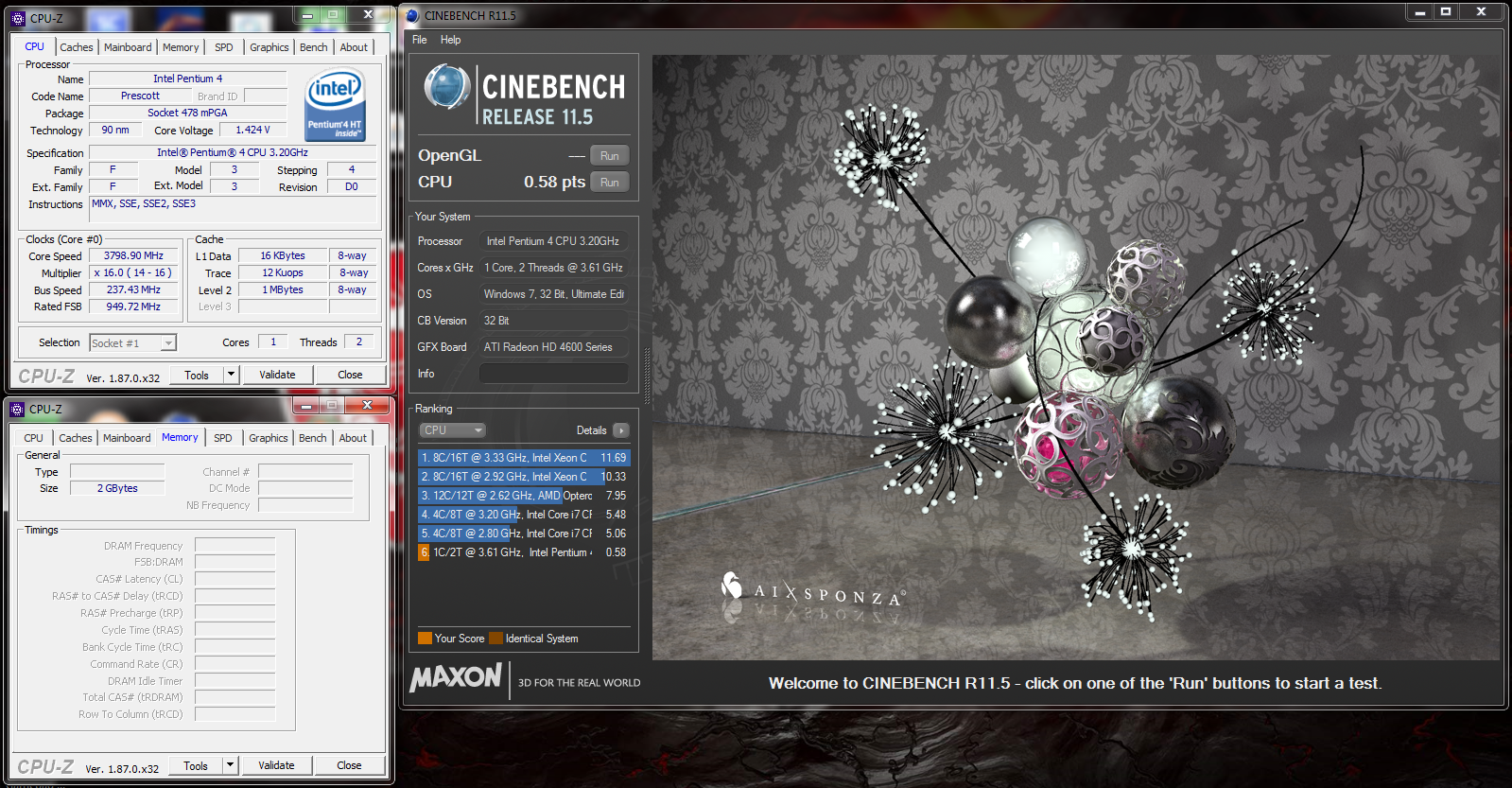This screenshot has width=1512, height=788.
Task: Select ranking row 2 Intel Xeon 10.33
Action: point(523,477)
